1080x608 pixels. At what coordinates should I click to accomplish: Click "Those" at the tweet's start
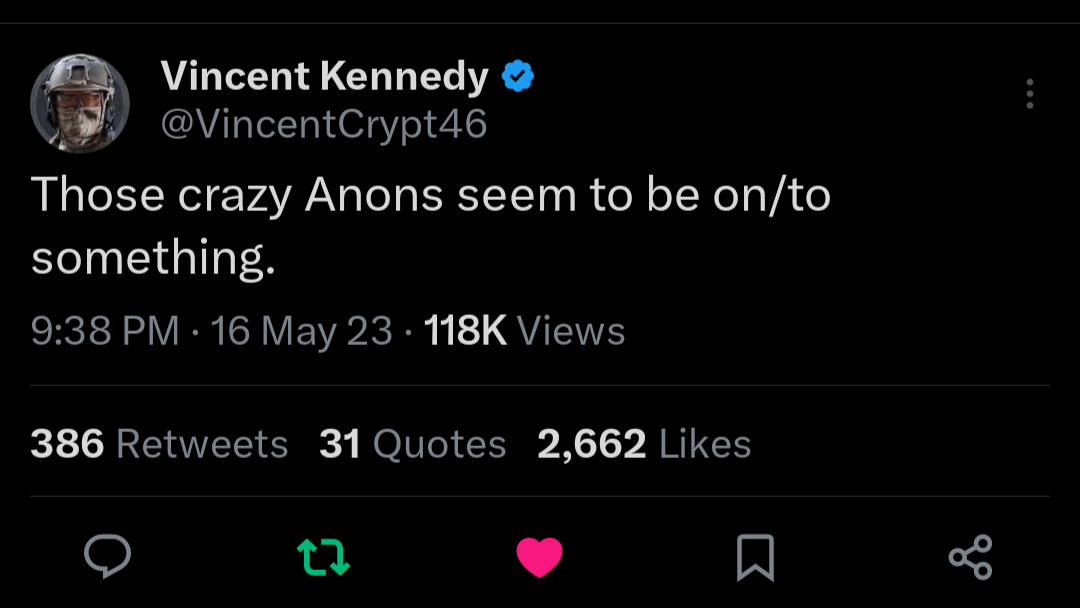click(x=97, y=195)
